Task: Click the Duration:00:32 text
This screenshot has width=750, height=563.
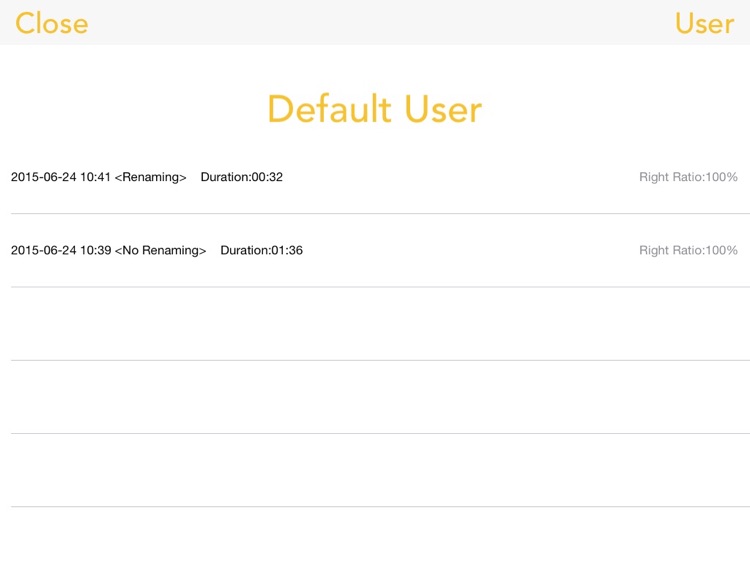Action: (x=241, y=177)
